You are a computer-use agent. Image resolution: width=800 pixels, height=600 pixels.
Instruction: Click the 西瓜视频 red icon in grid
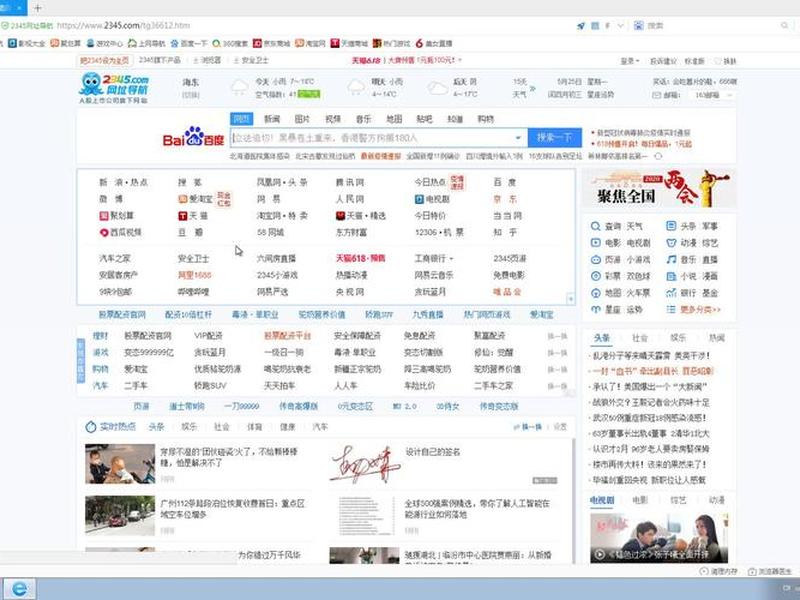(x=104, y=233)
